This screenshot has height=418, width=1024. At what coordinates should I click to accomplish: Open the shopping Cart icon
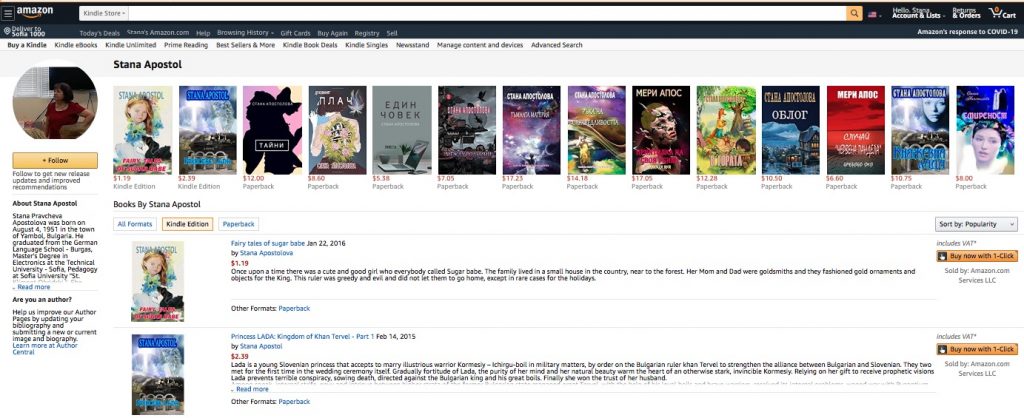[x=1002, y=13]
